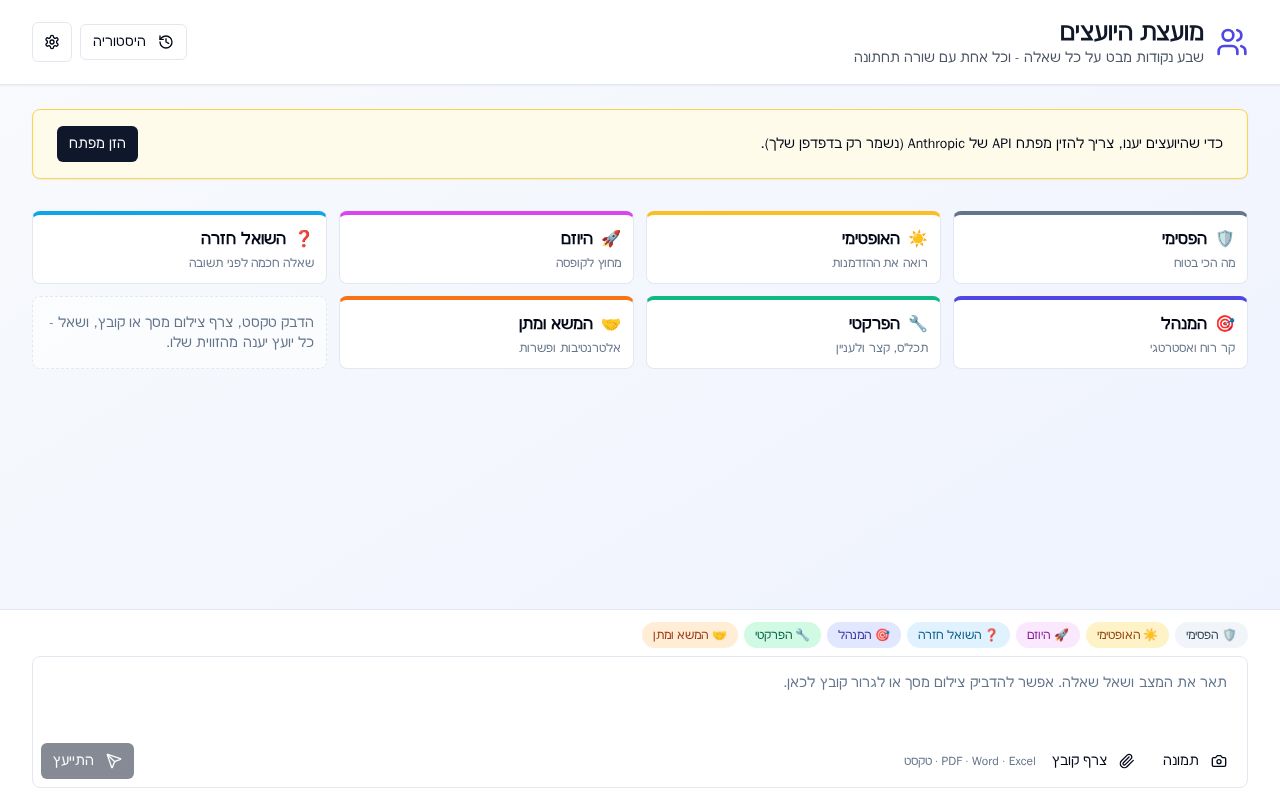Click the 'טקסט · PDF · Word · Excel' file types hint
The width and height of the screenshot is (1280, 800).
(x=970, y=761)
